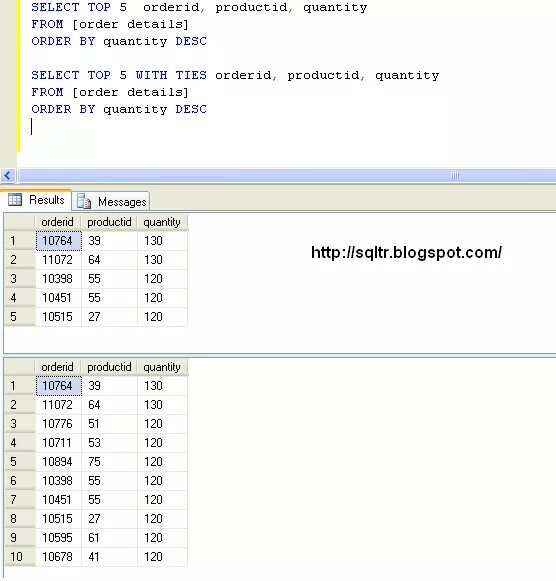
Task: Switch to the Messages tab
Action: click(111, 202)
